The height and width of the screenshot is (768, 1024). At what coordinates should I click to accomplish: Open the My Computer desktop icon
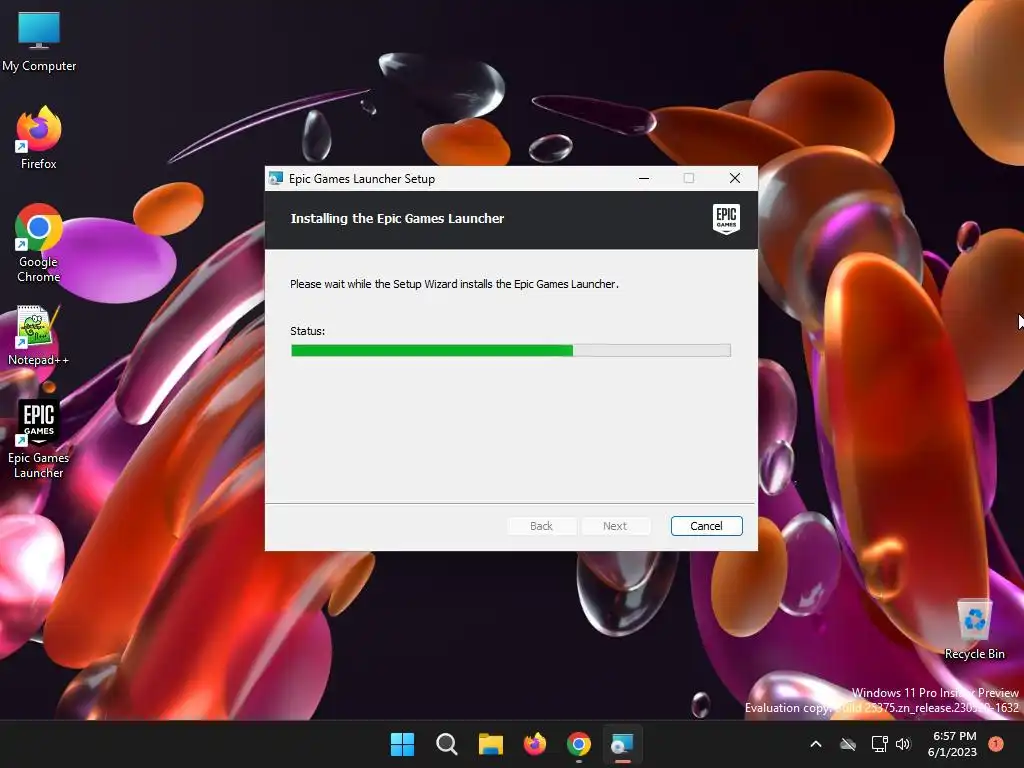point(39,41)
